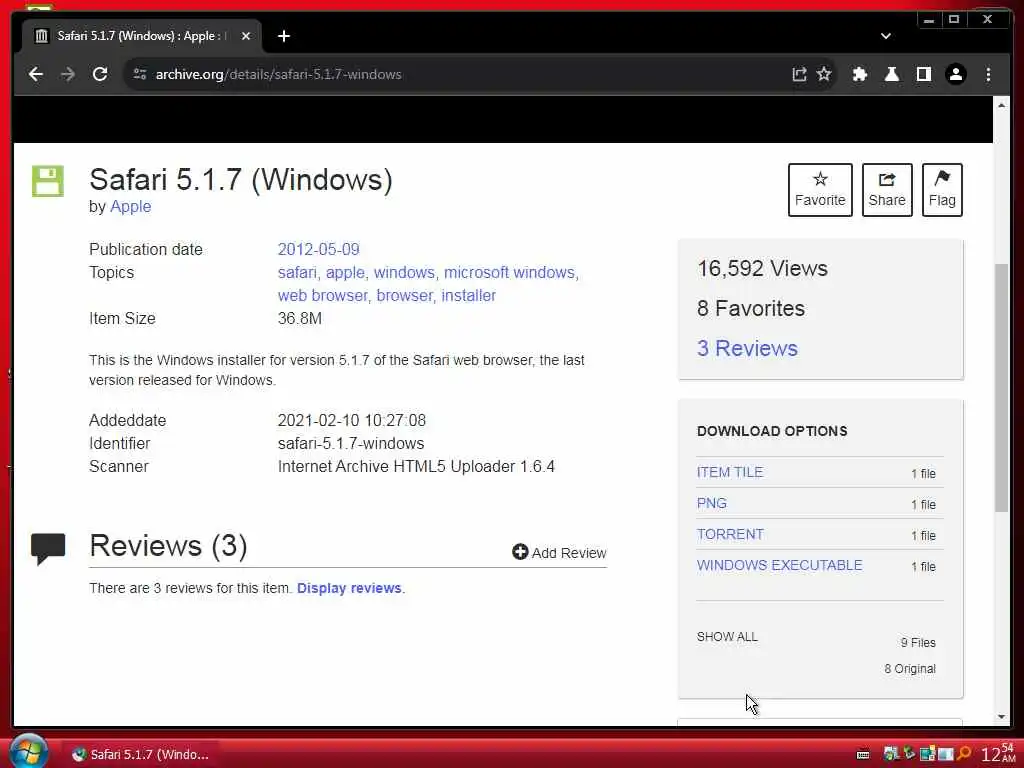Download the ITEM TILE file
1024x768 pixels.
point(729,472)
